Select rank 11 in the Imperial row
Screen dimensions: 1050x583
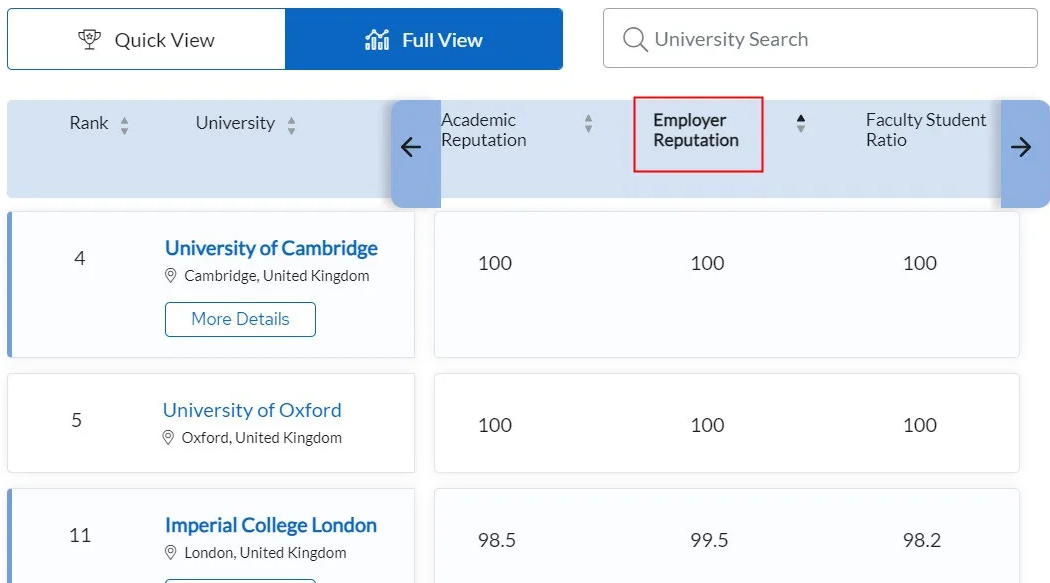[x=80, y=535]
